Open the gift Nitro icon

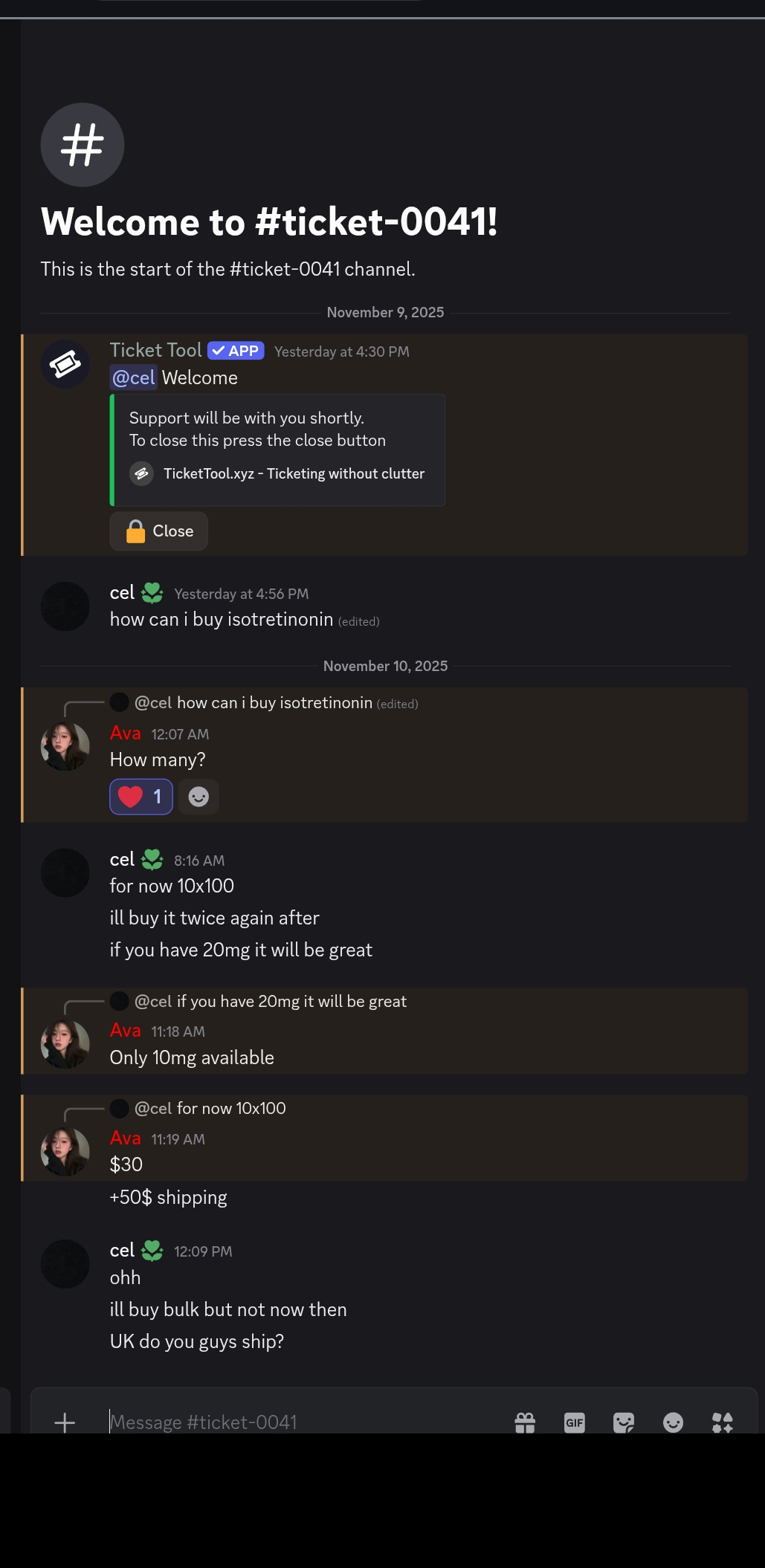(x=525, y=1422)
